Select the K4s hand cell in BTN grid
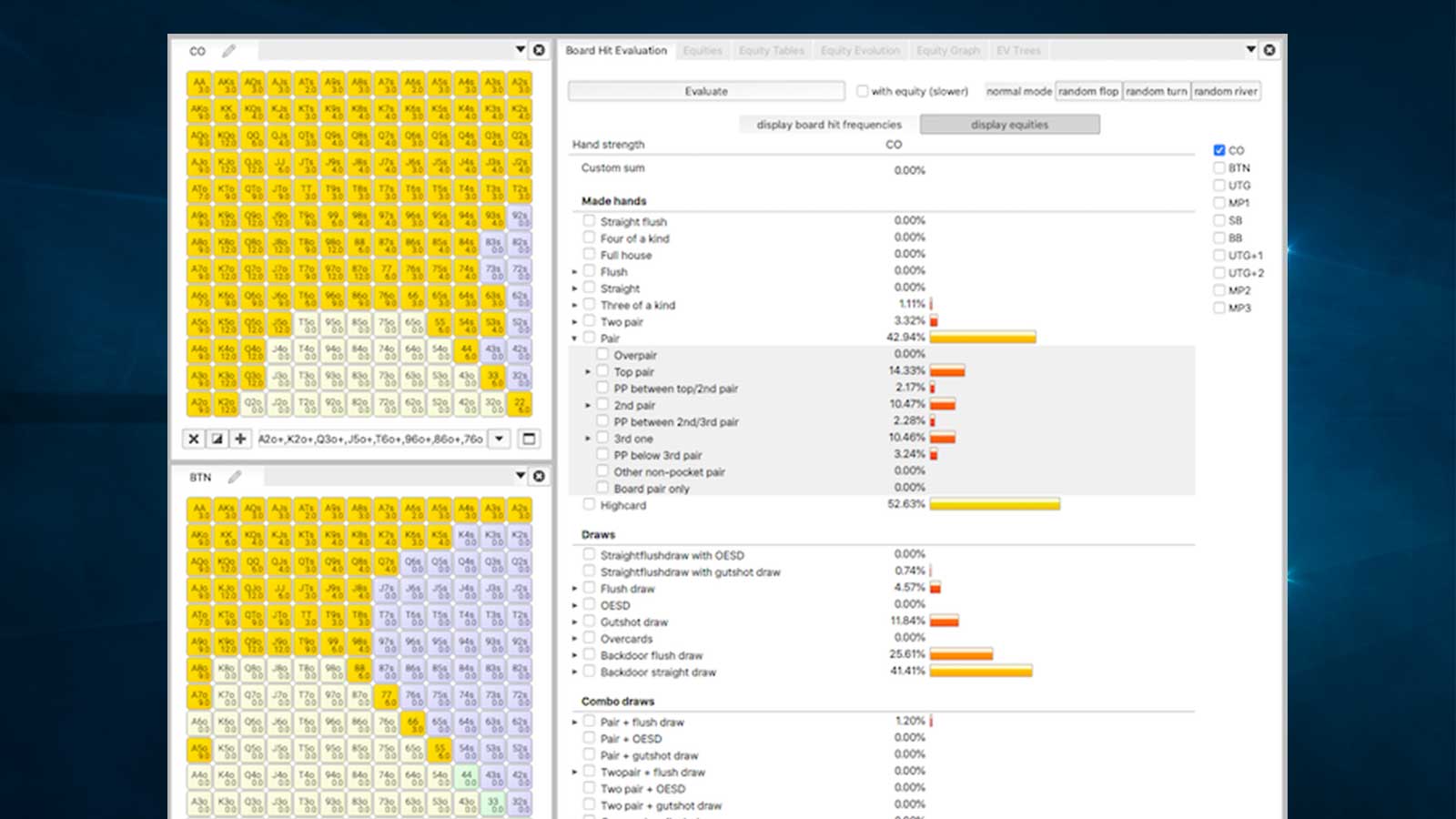The width and height of the screenshot is (1456, 819). pos(467,537)
